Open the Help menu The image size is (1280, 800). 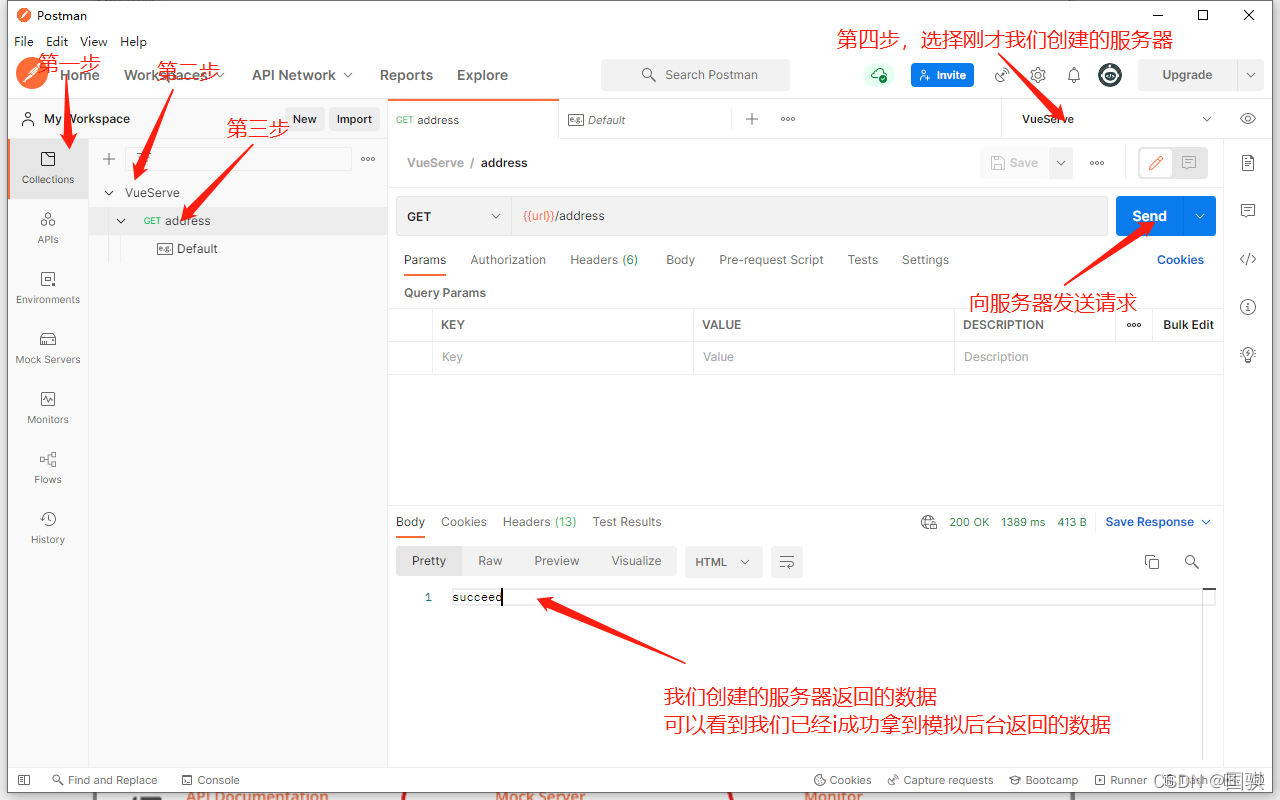(x=133, y=42)
